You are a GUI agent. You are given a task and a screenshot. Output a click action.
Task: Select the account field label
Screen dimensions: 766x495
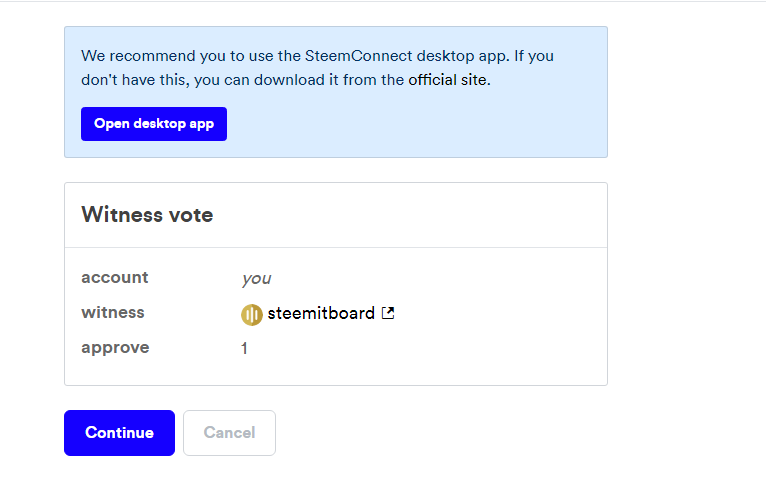click(114, 278)
